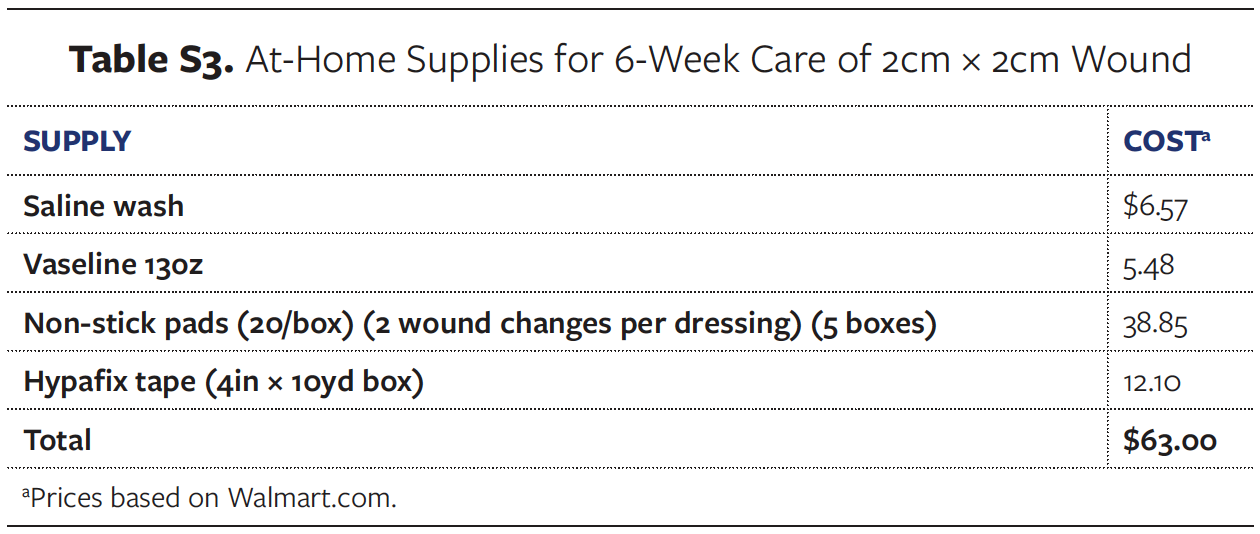The width and height of the screenshot is (1260, 534).
Task: Select the $63.00 total amount
Action: point(1169,441)
